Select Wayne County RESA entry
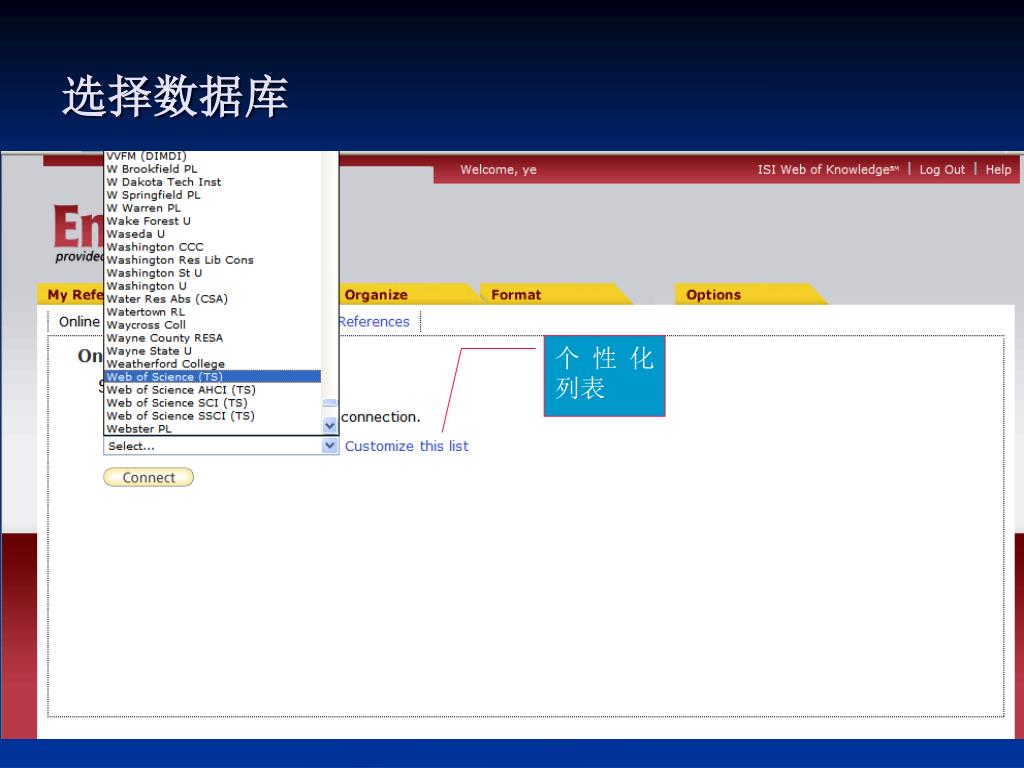The width and height of the screenshot is (1024, 768). (x=213, y=338)
